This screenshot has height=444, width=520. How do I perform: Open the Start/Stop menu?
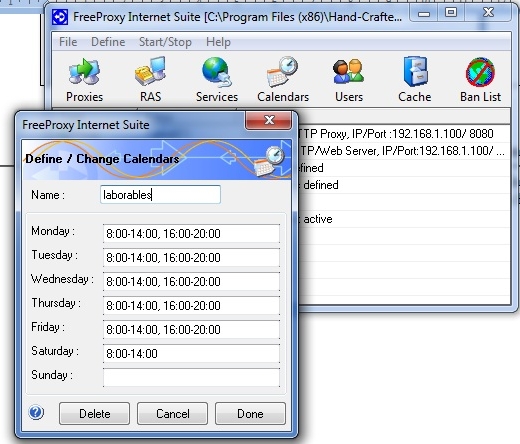165,42
